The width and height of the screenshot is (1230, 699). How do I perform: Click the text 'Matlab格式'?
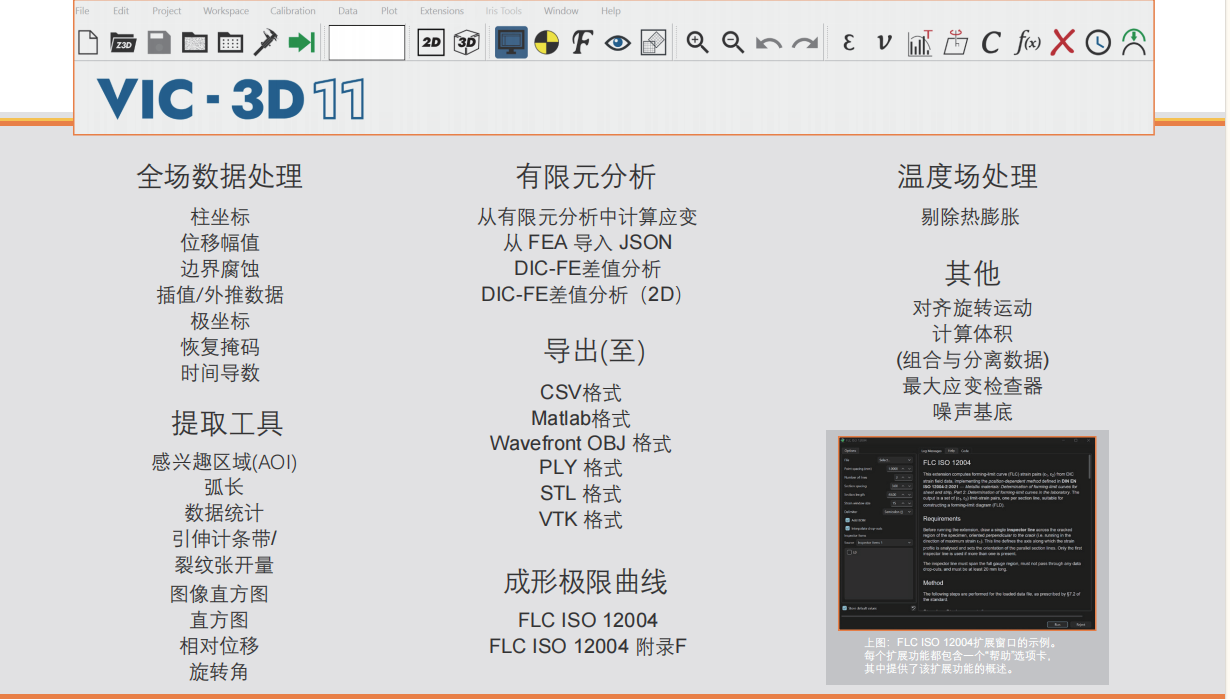[581, 418]
